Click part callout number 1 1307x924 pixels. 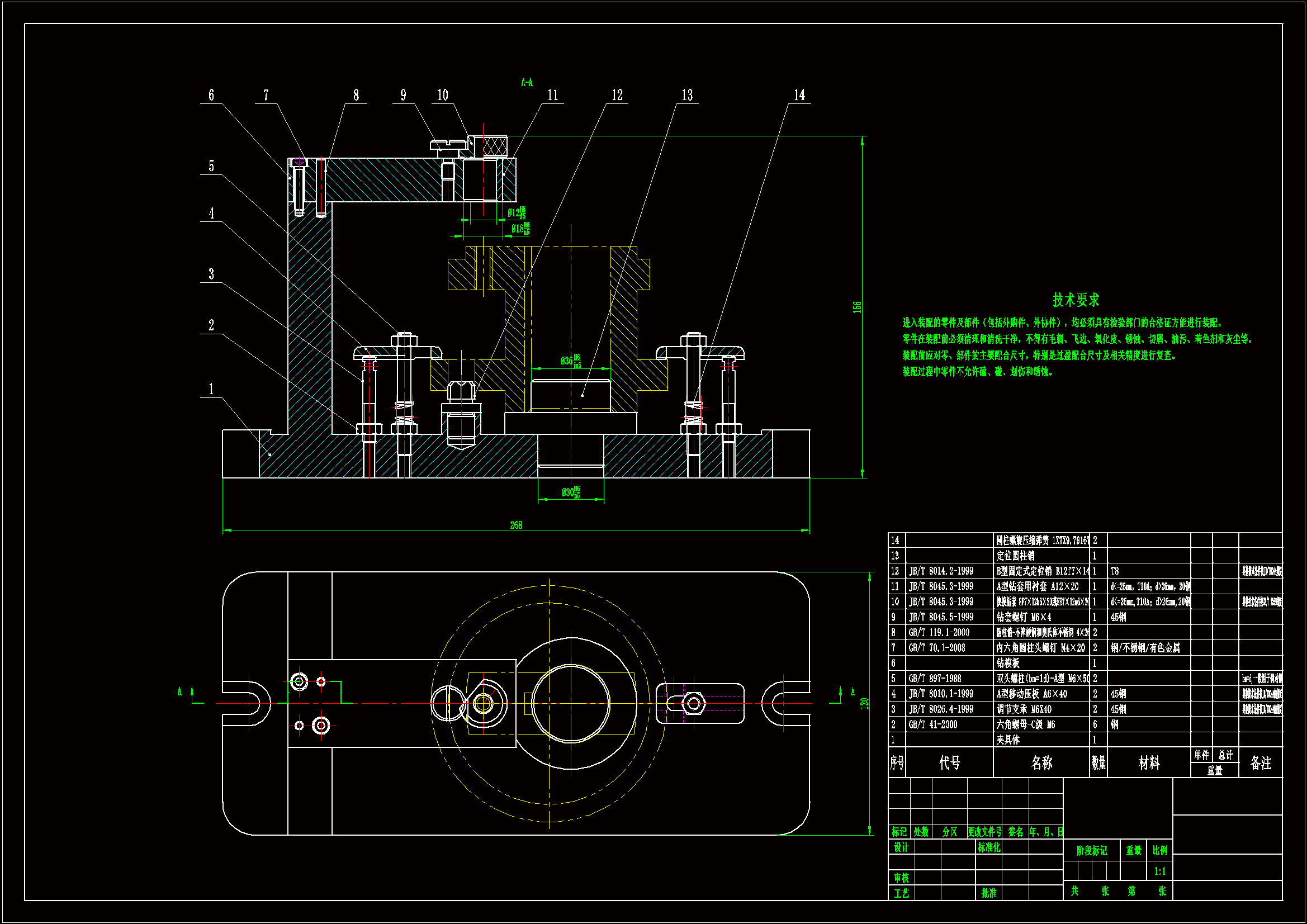[211, 390]
